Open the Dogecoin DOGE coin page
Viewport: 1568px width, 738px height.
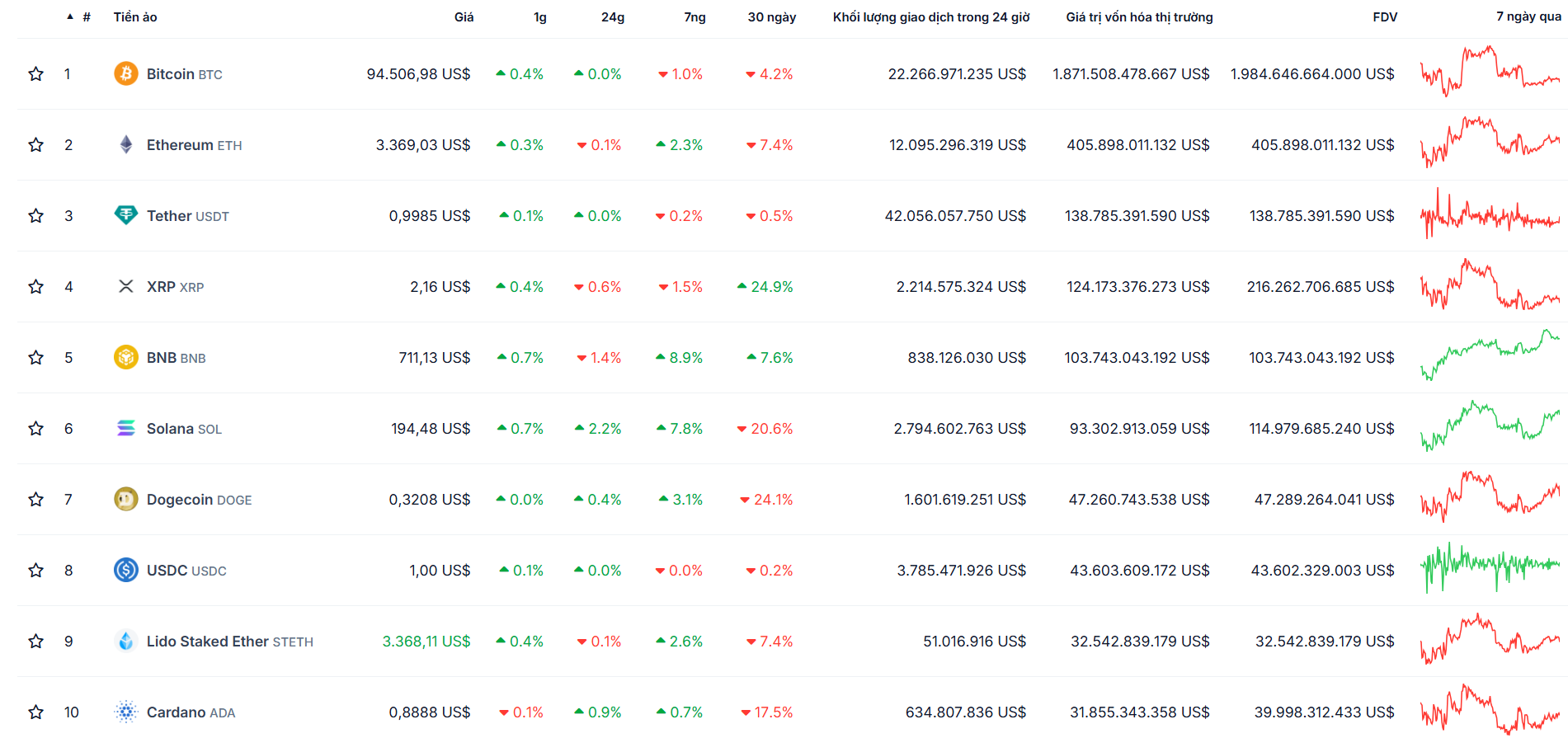pyautogui.click(x=200, y=500)
